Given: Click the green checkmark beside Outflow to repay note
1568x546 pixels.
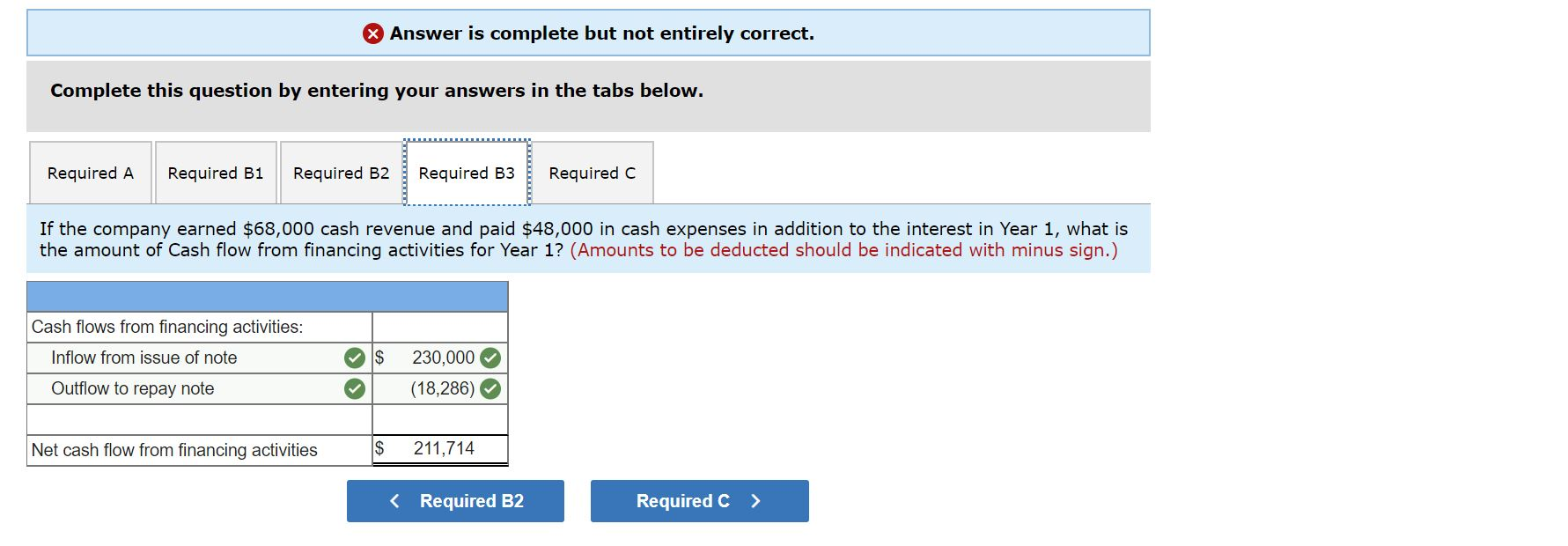Looking at the screenshot, I should [x=355, y=388].
